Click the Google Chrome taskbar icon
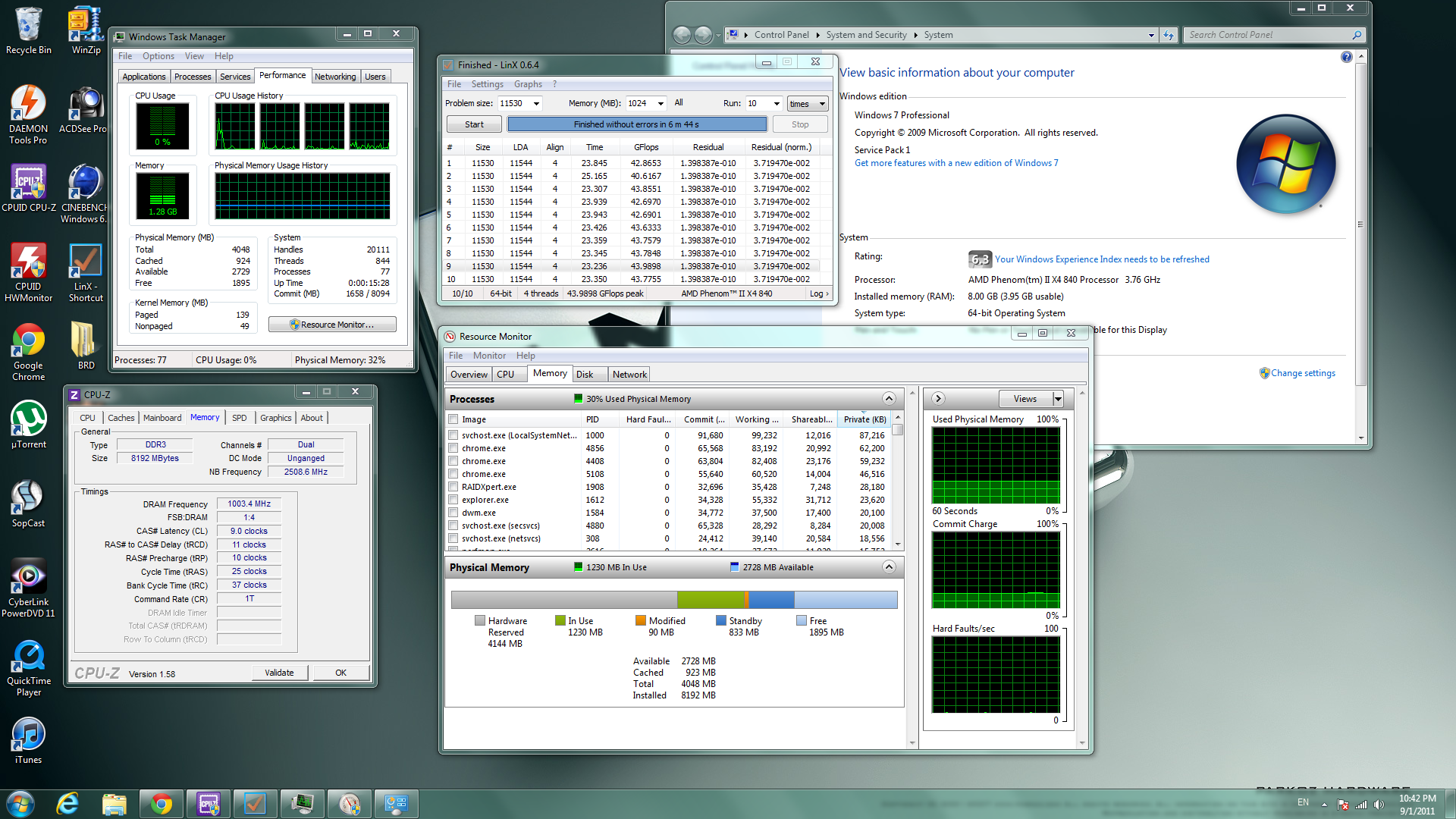This screenshot has width=1456, height=819. 161,804
